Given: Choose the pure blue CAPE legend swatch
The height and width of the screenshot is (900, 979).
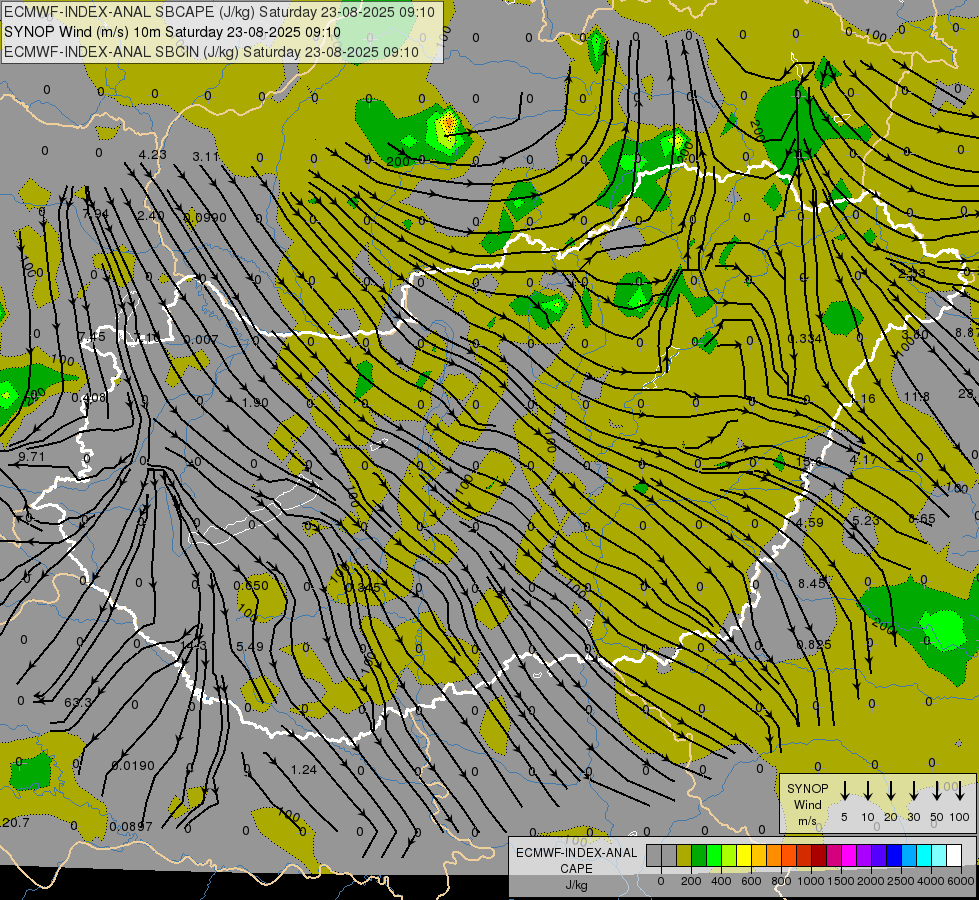Looking at the screenshot, I should (x=893, y=855).
